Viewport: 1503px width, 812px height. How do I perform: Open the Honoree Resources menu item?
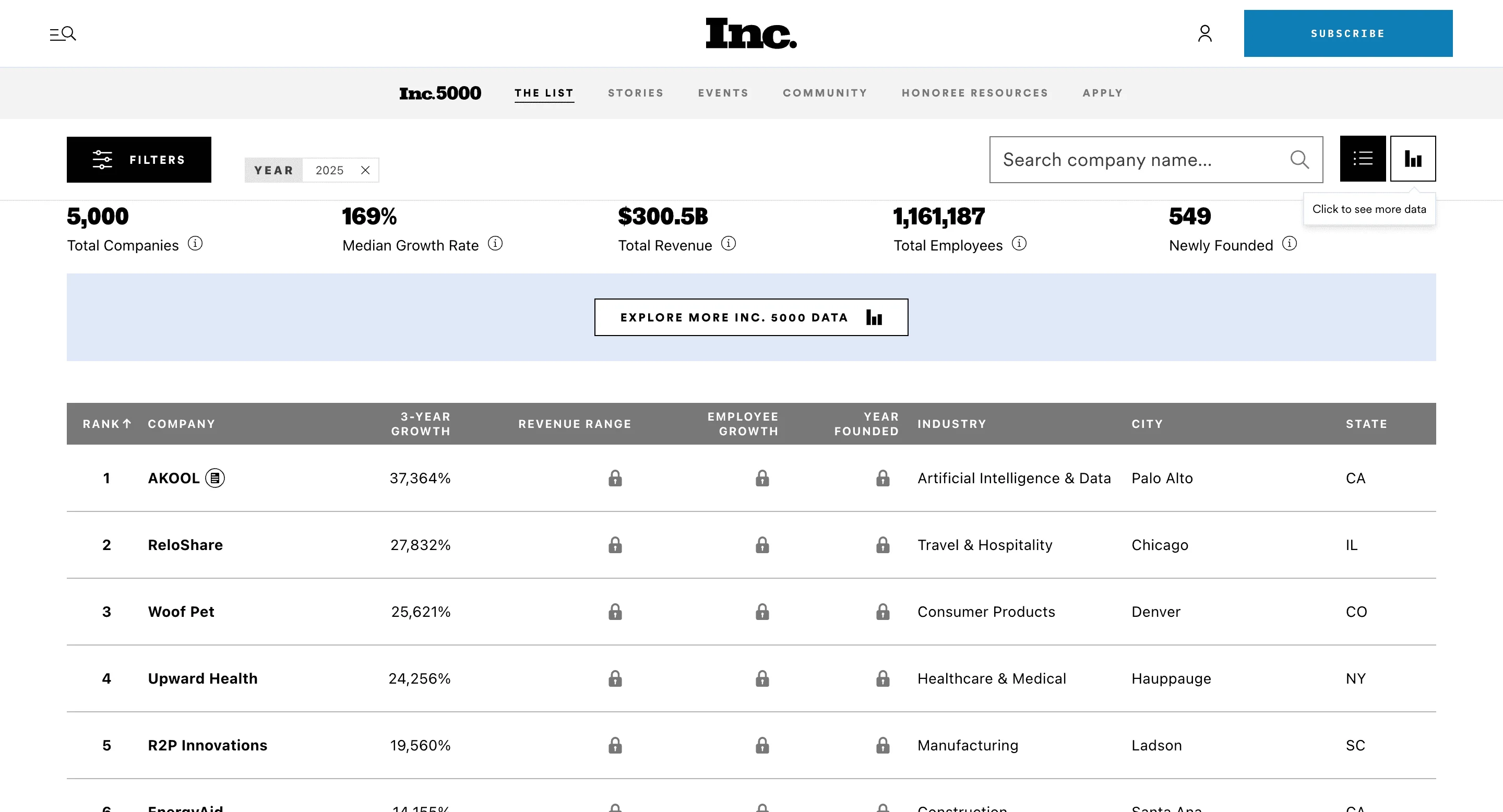click(x=974, y=93)
